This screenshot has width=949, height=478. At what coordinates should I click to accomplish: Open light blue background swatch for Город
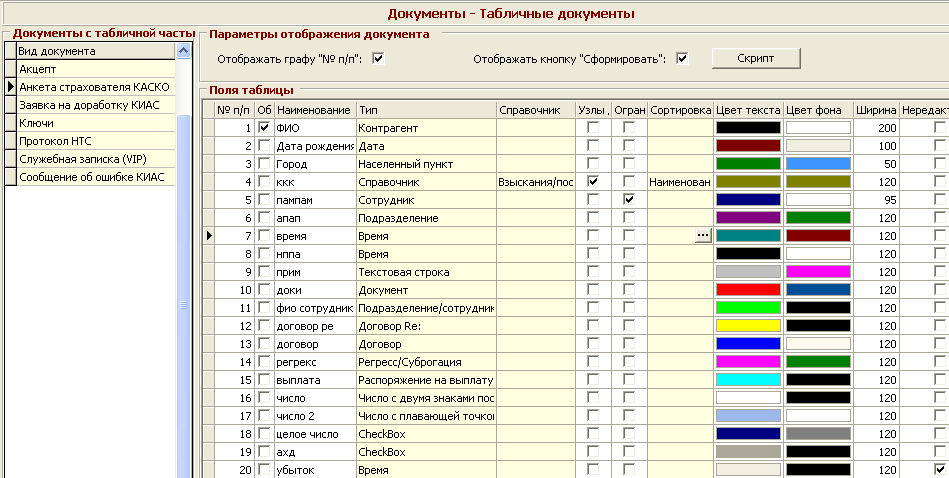pos(818,164)
